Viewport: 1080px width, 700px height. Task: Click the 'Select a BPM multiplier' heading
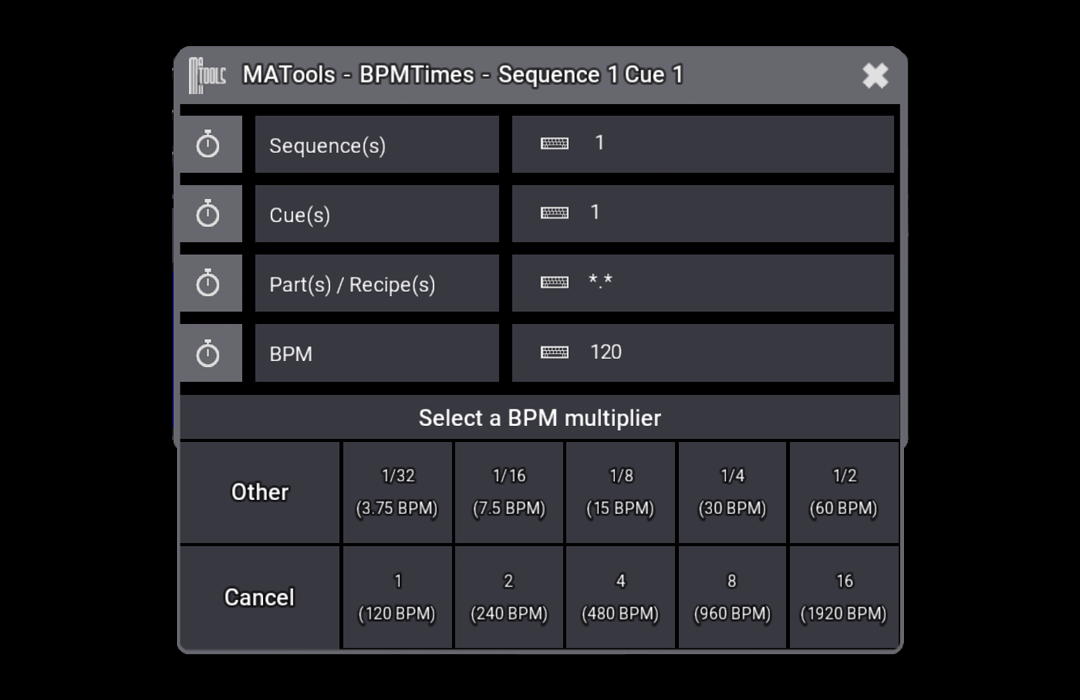540,418
